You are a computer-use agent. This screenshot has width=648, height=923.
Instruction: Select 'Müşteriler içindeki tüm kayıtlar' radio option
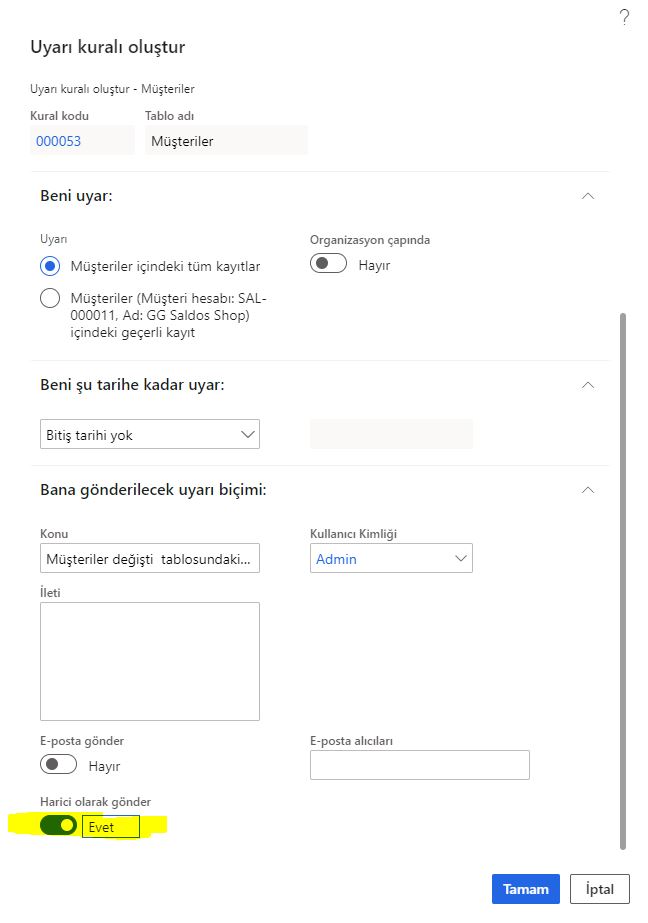(x=50, y=266)
